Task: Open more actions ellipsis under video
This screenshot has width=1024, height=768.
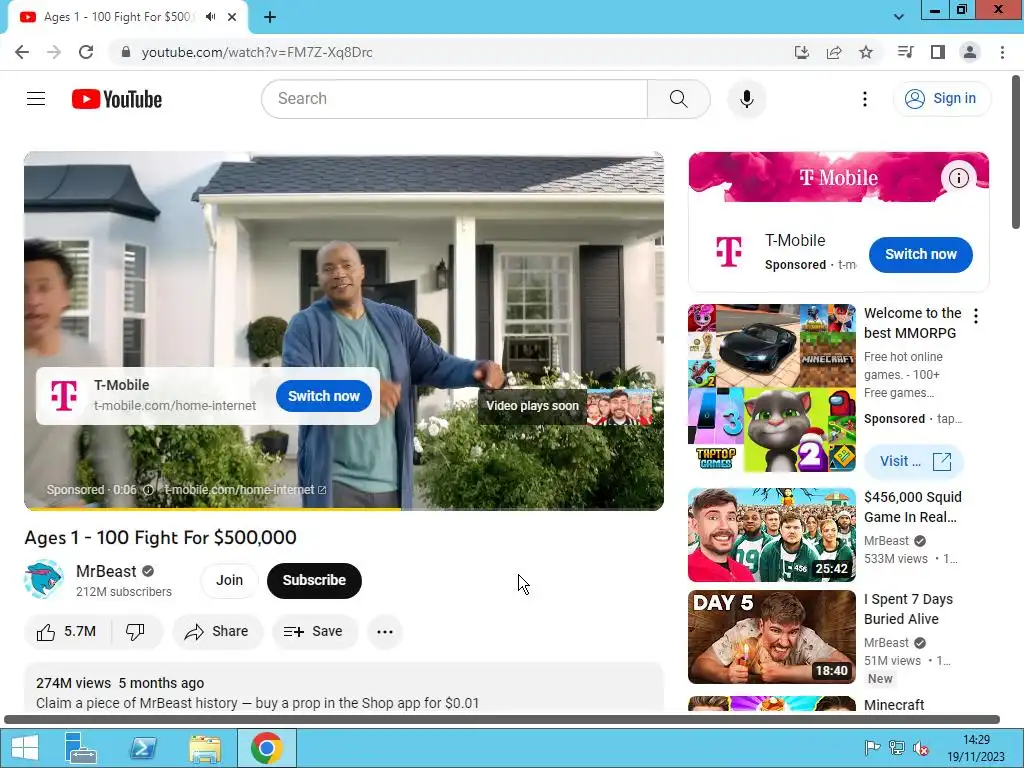Action: (x=385, y=632)
